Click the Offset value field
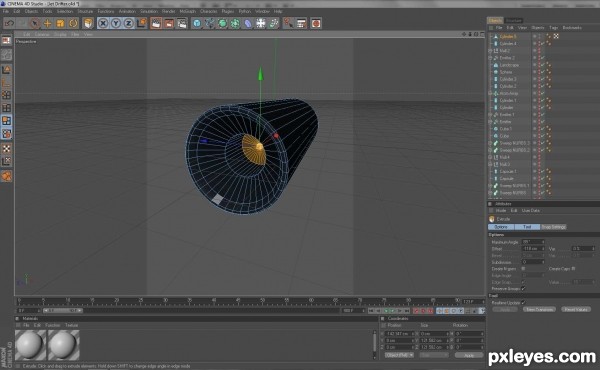 coord(533,249)
